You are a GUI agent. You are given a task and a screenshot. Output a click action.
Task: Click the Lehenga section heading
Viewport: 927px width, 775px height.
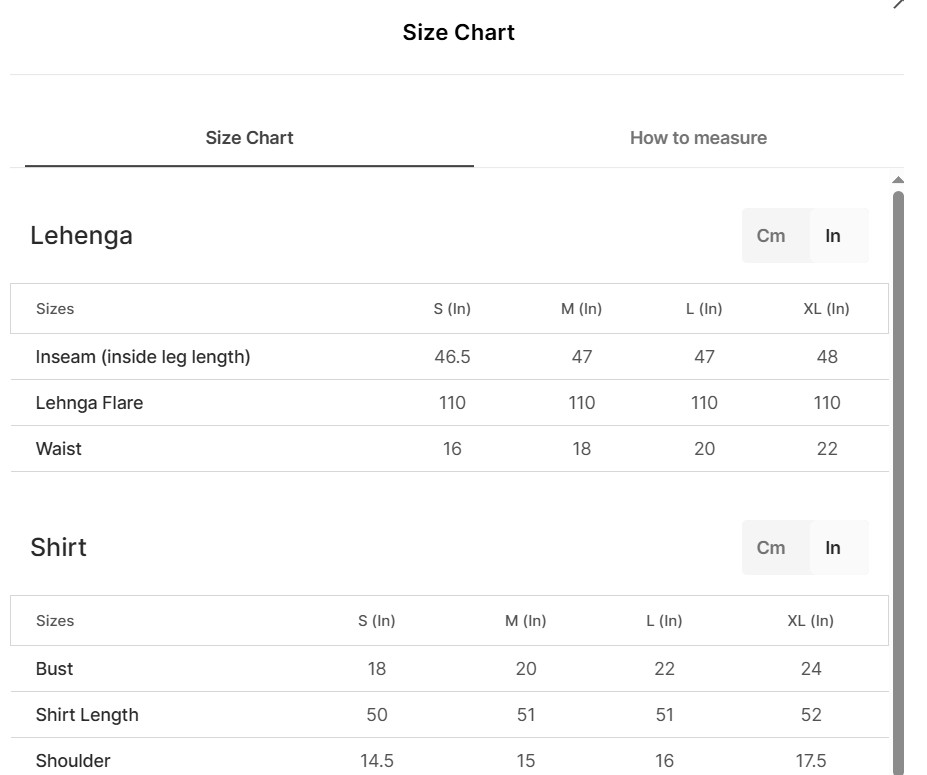[x=82, y=235]
